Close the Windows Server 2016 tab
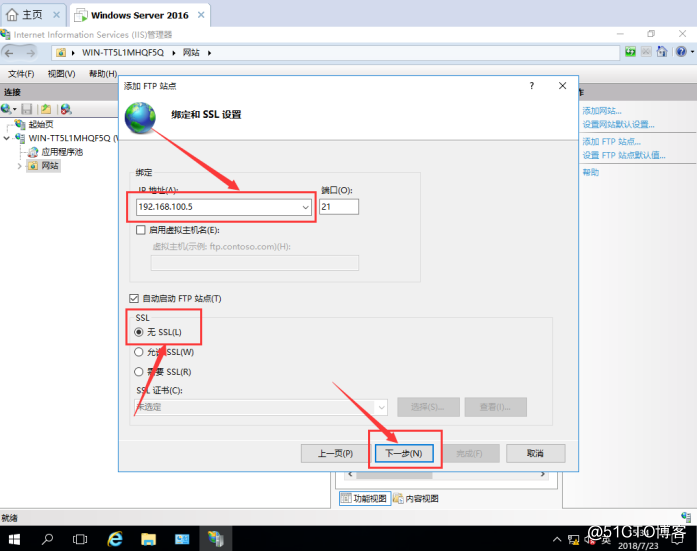 coord(201,15)
